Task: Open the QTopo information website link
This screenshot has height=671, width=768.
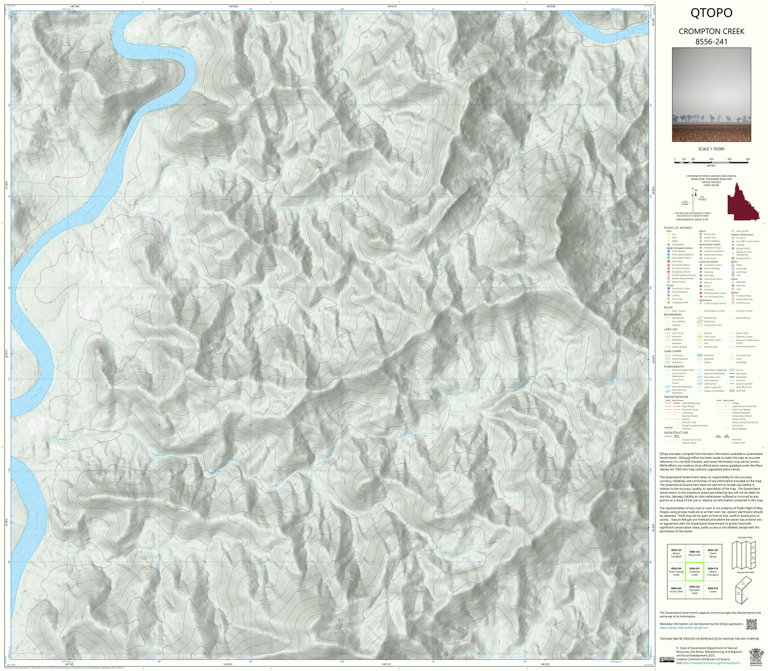Action: [x=683, y=627]
